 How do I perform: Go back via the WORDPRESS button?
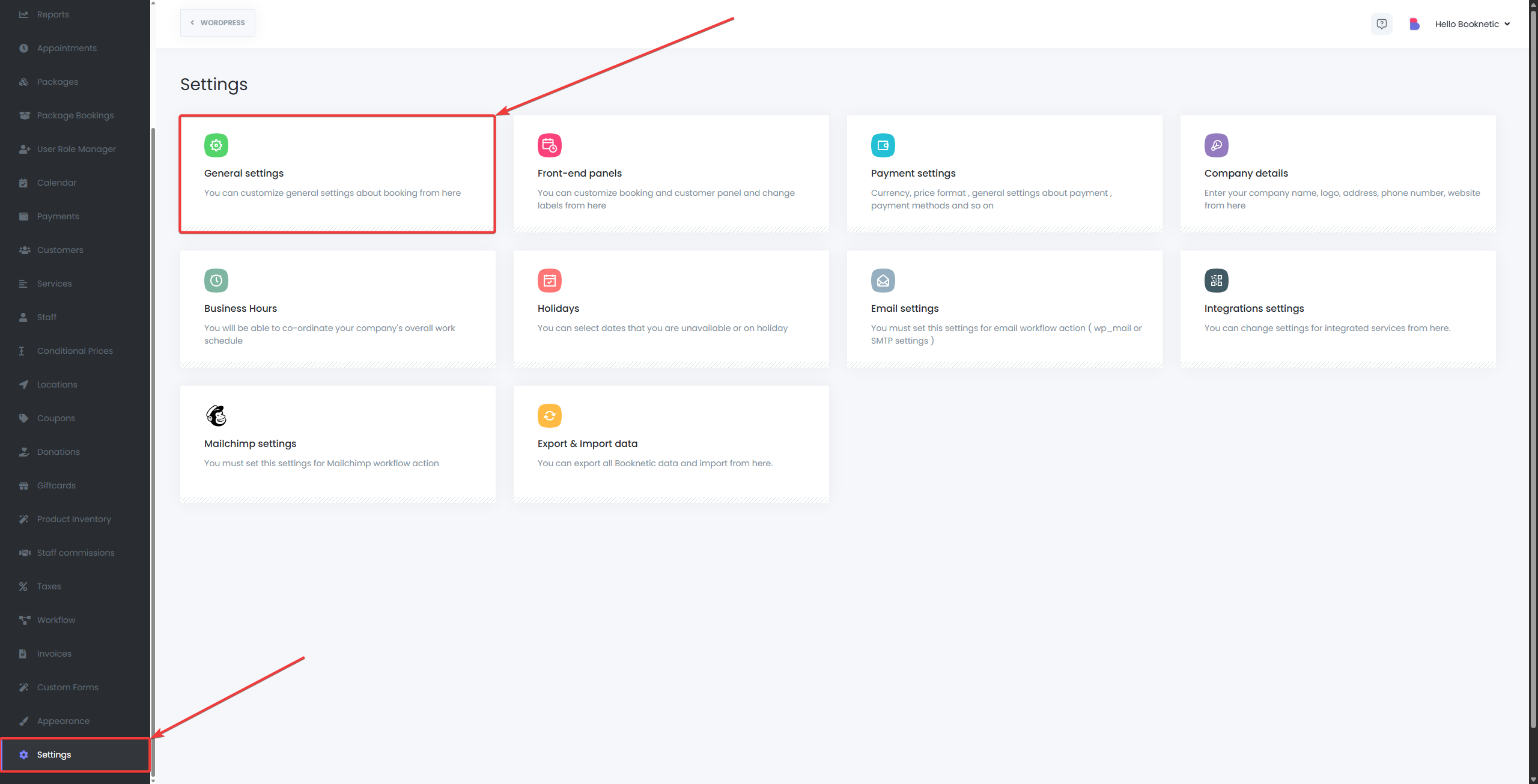coord(217,23)
